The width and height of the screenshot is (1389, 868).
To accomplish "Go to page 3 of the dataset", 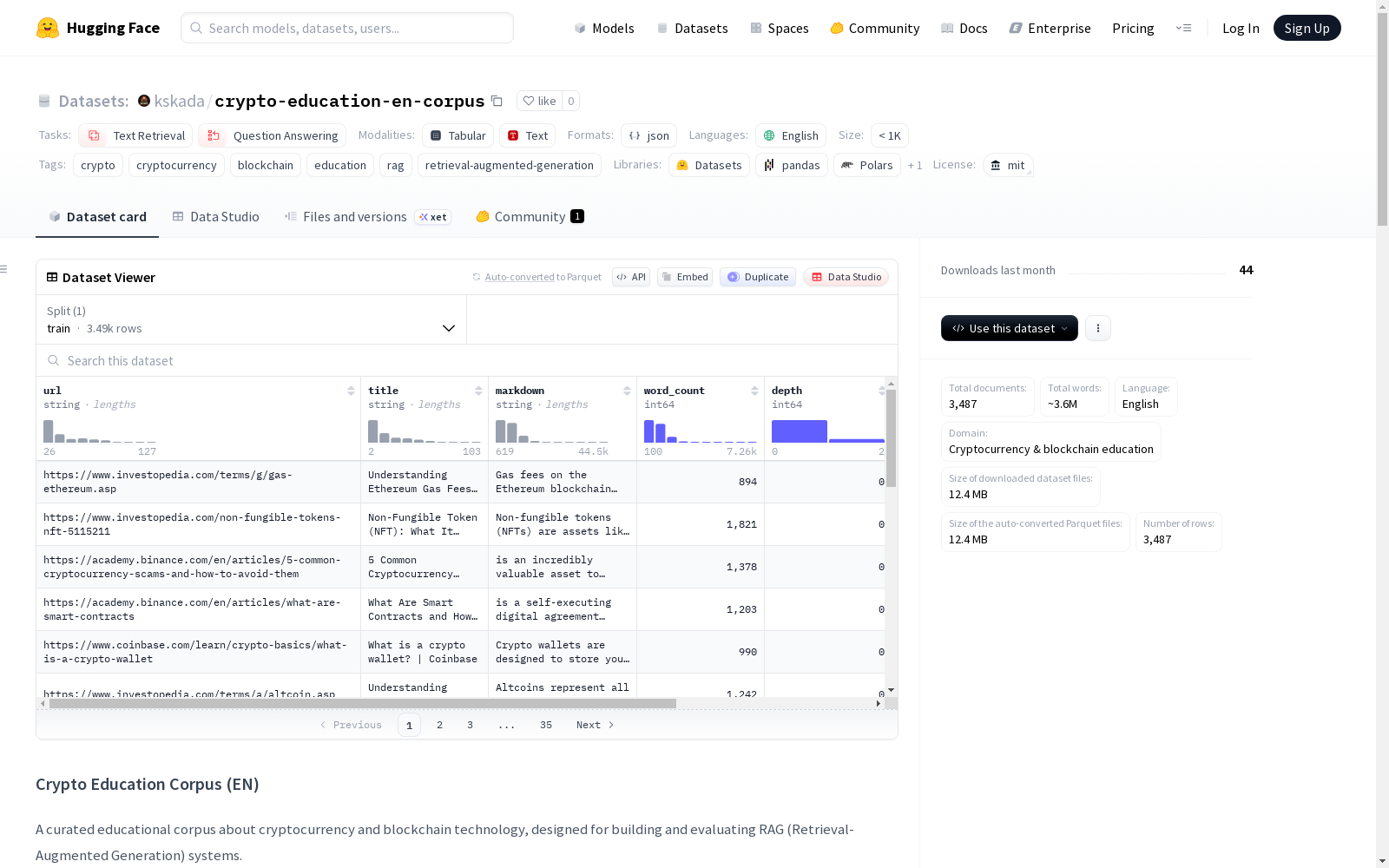I will coord(471,725).
